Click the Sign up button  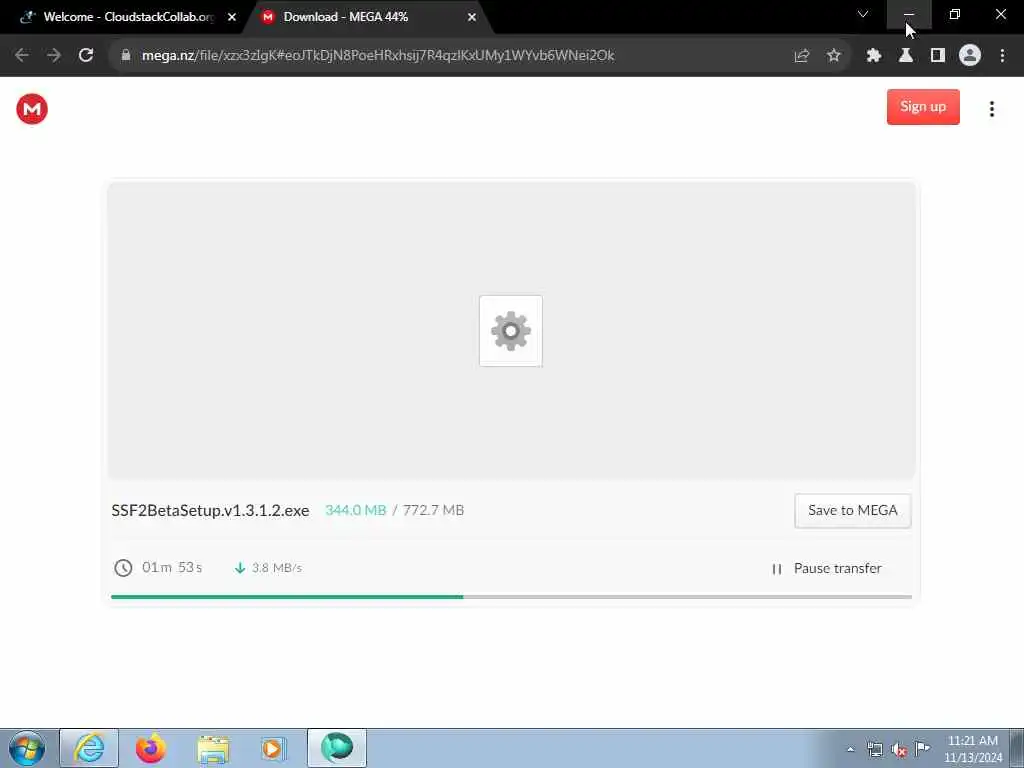point(923,107)
